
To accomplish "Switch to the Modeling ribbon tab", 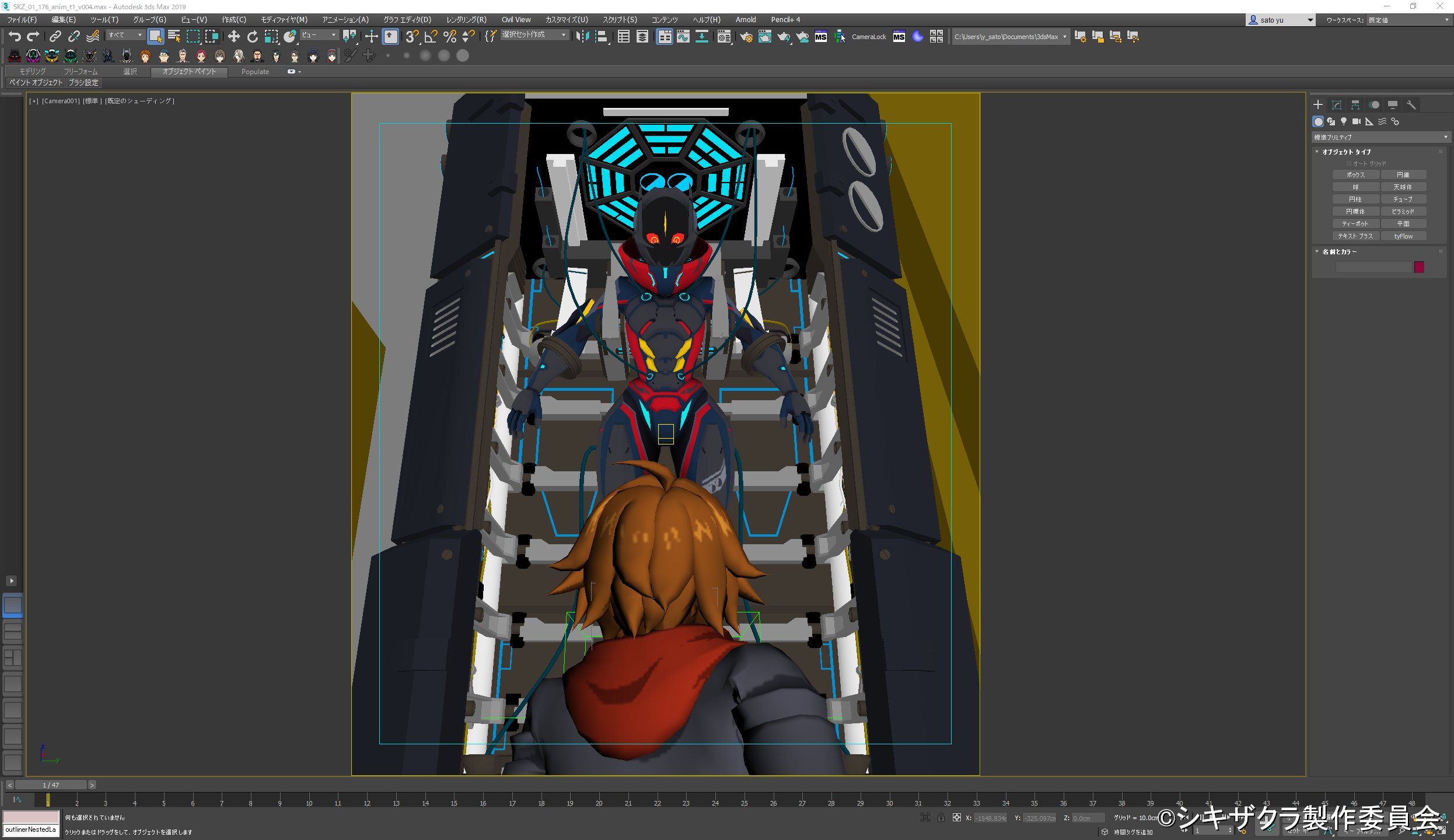I will coord(32,72).
